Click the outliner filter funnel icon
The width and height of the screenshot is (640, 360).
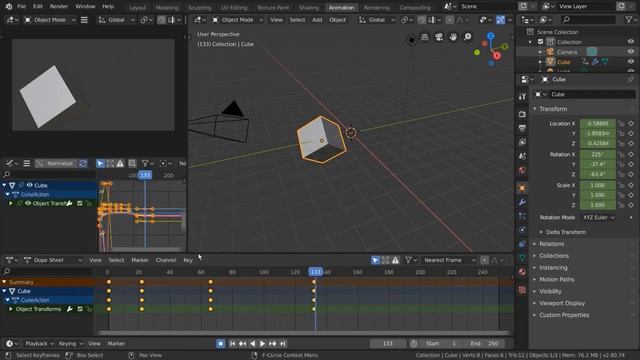[x=629, y=20]
